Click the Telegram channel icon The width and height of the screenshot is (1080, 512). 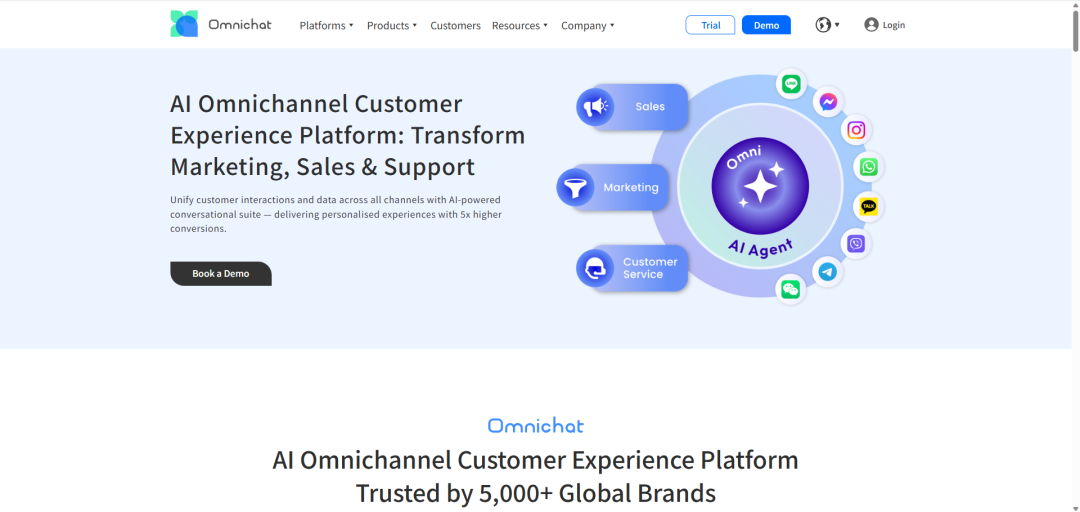[x=827, y=272]
